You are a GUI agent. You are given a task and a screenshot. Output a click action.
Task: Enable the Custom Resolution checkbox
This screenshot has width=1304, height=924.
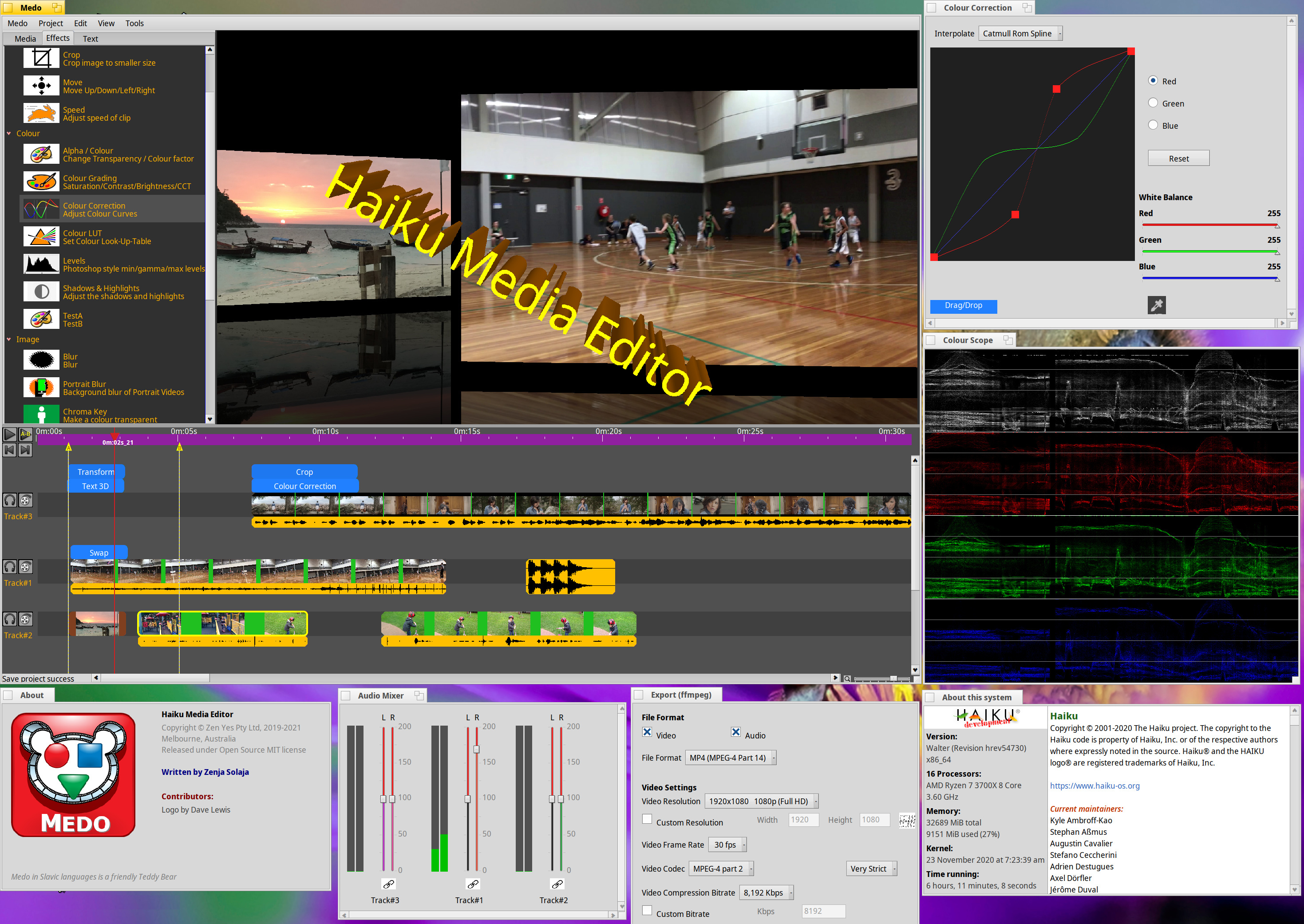point(647,820)
